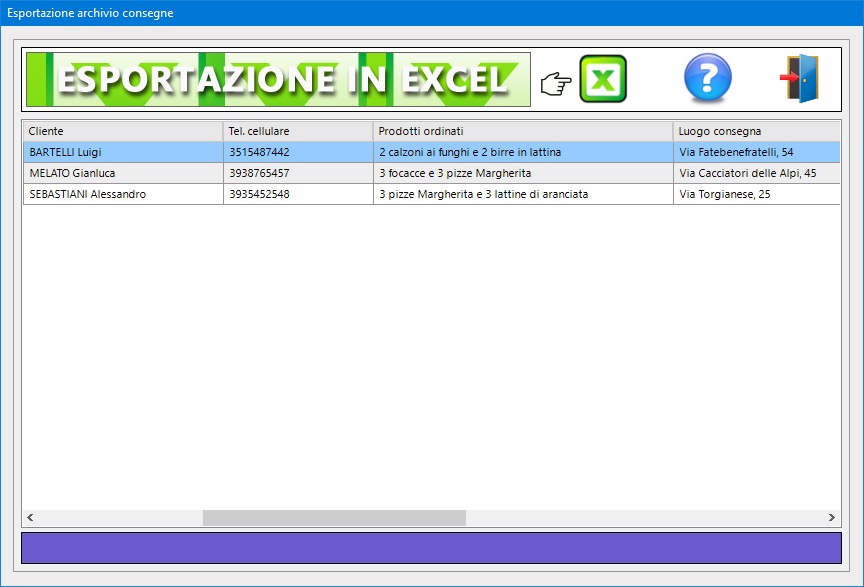Exit the window via the door icon

(x=800, y=78)
